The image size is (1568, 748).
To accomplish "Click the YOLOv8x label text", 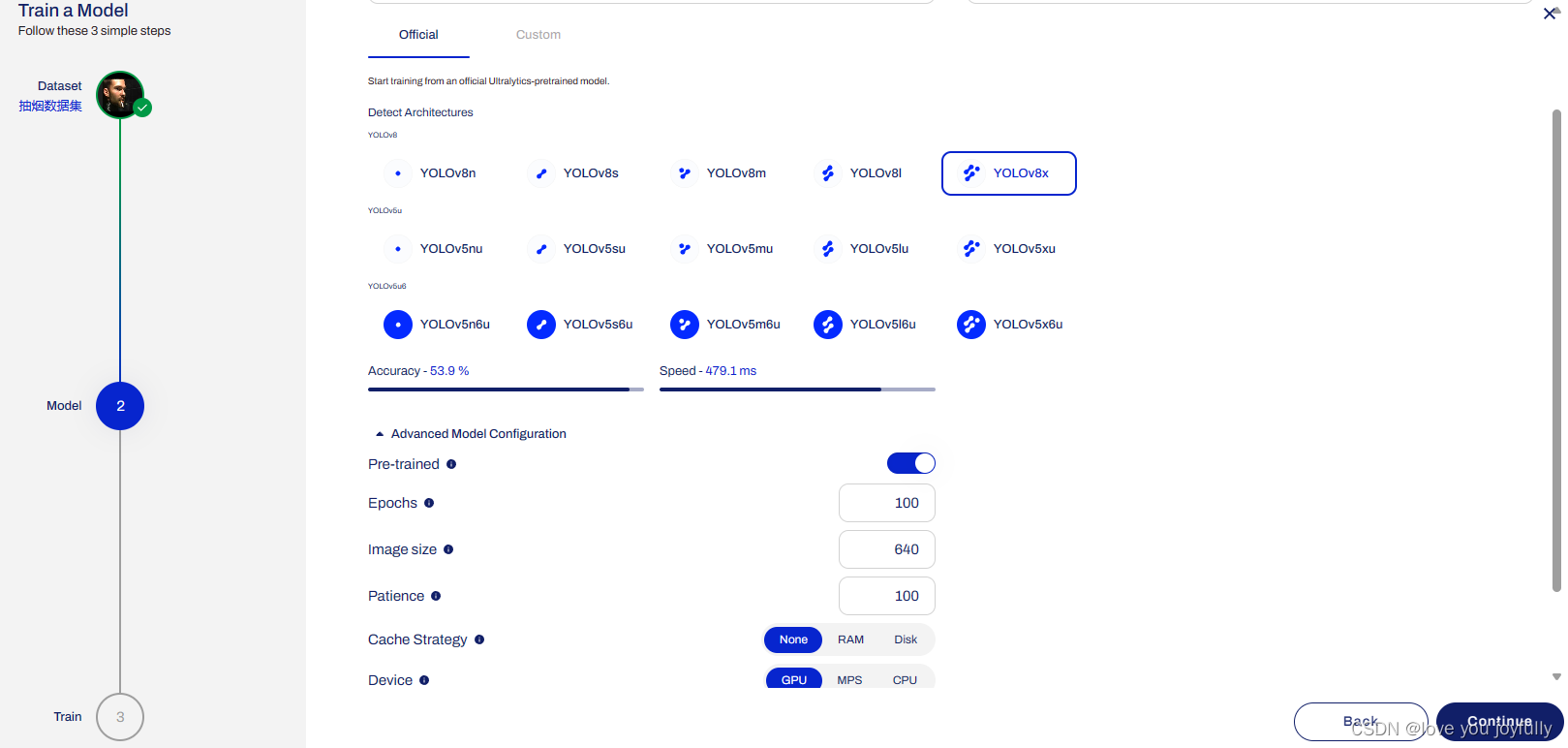I will (x=1021, y=173).
